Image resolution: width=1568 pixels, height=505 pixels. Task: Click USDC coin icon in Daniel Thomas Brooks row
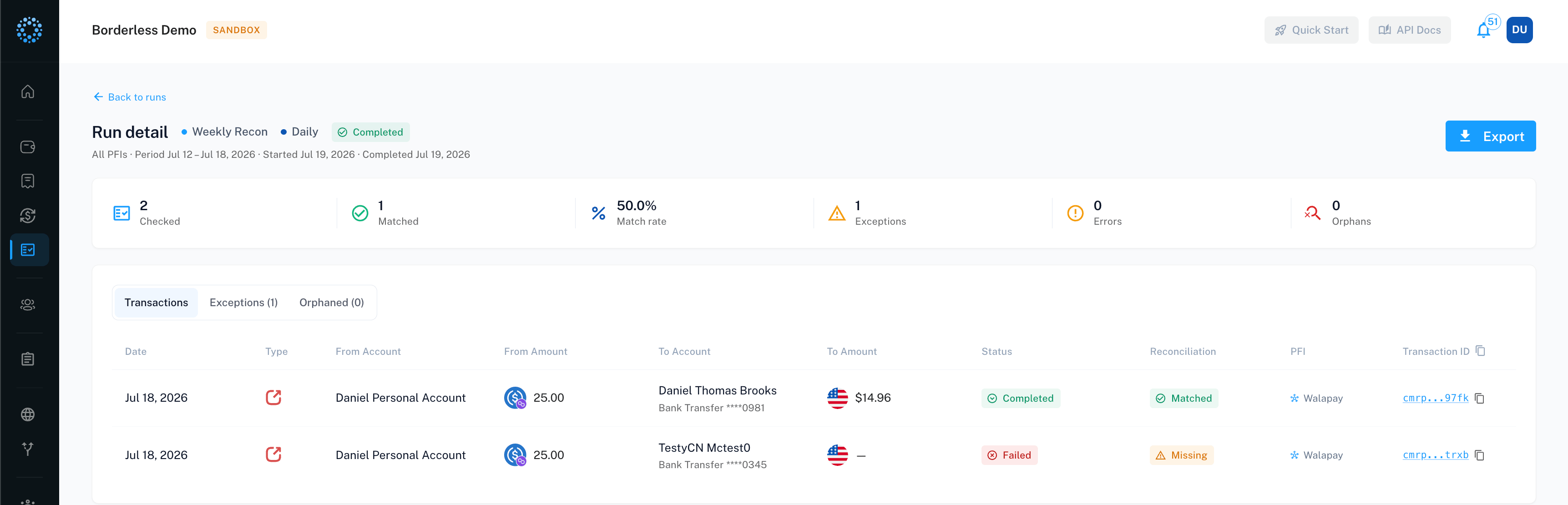[x=515, y=398]
